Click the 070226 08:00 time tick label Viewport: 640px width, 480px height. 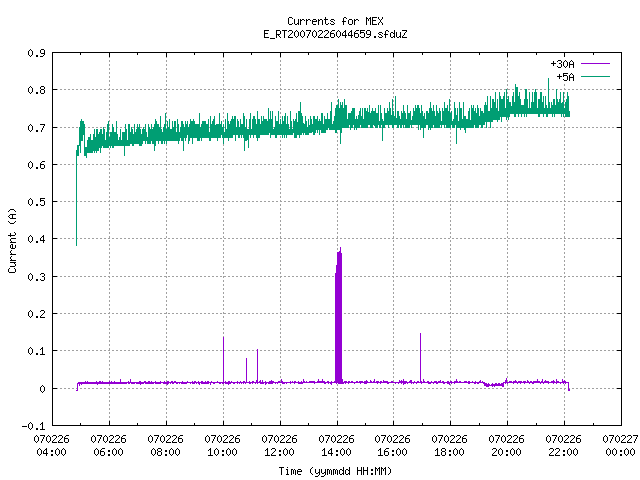point(165,446)
